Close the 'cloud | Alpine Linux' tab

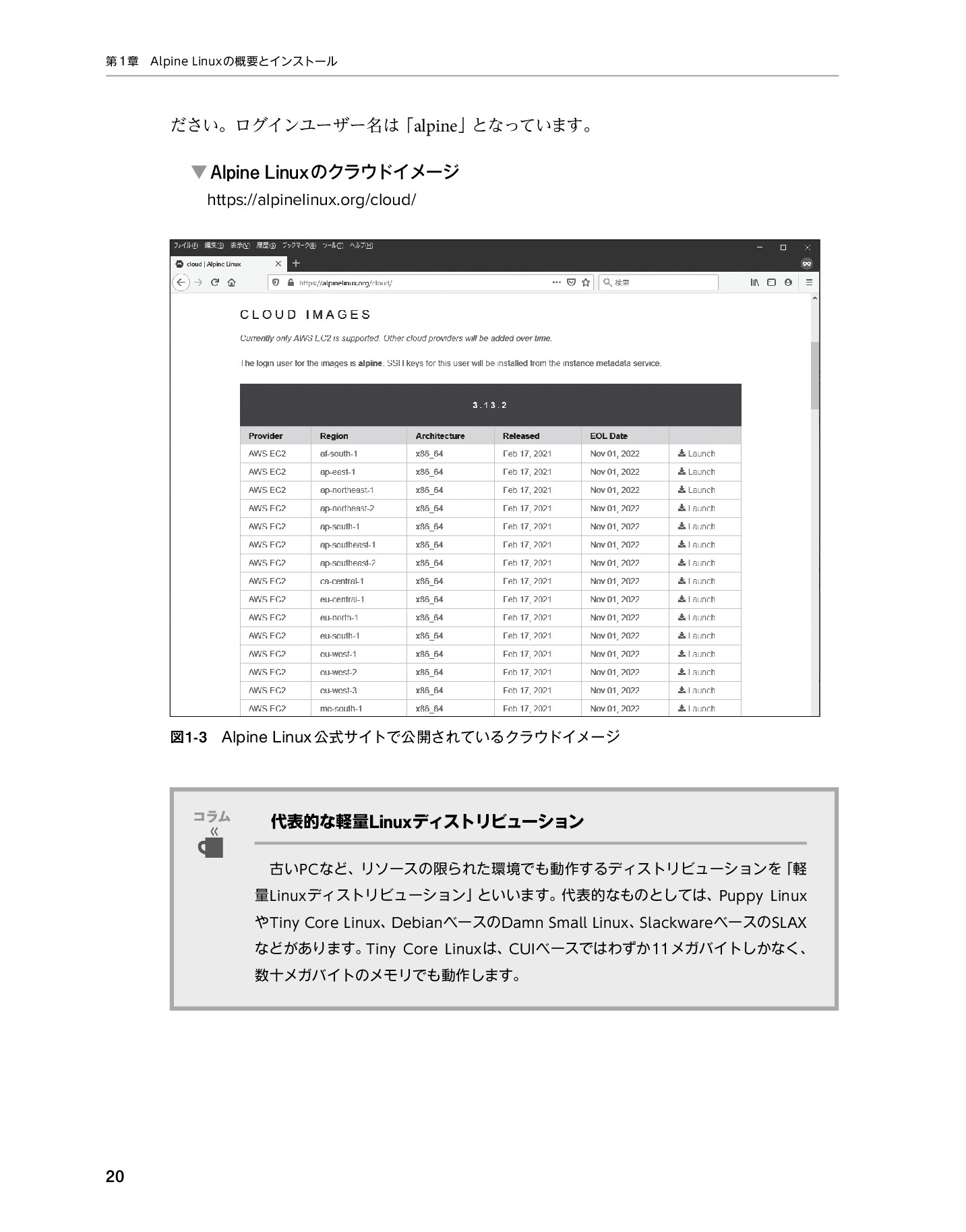(278, 264)
